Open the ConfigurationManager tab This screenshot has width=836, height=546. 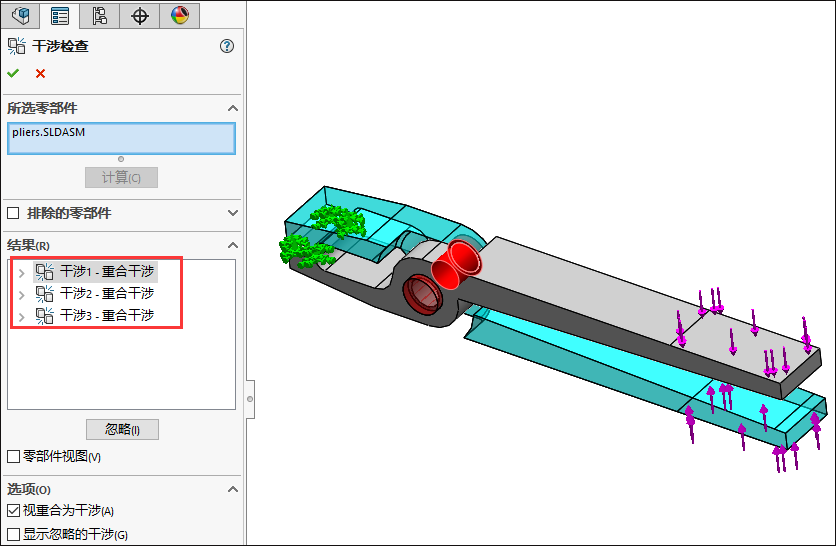click(x=100, y=15)
